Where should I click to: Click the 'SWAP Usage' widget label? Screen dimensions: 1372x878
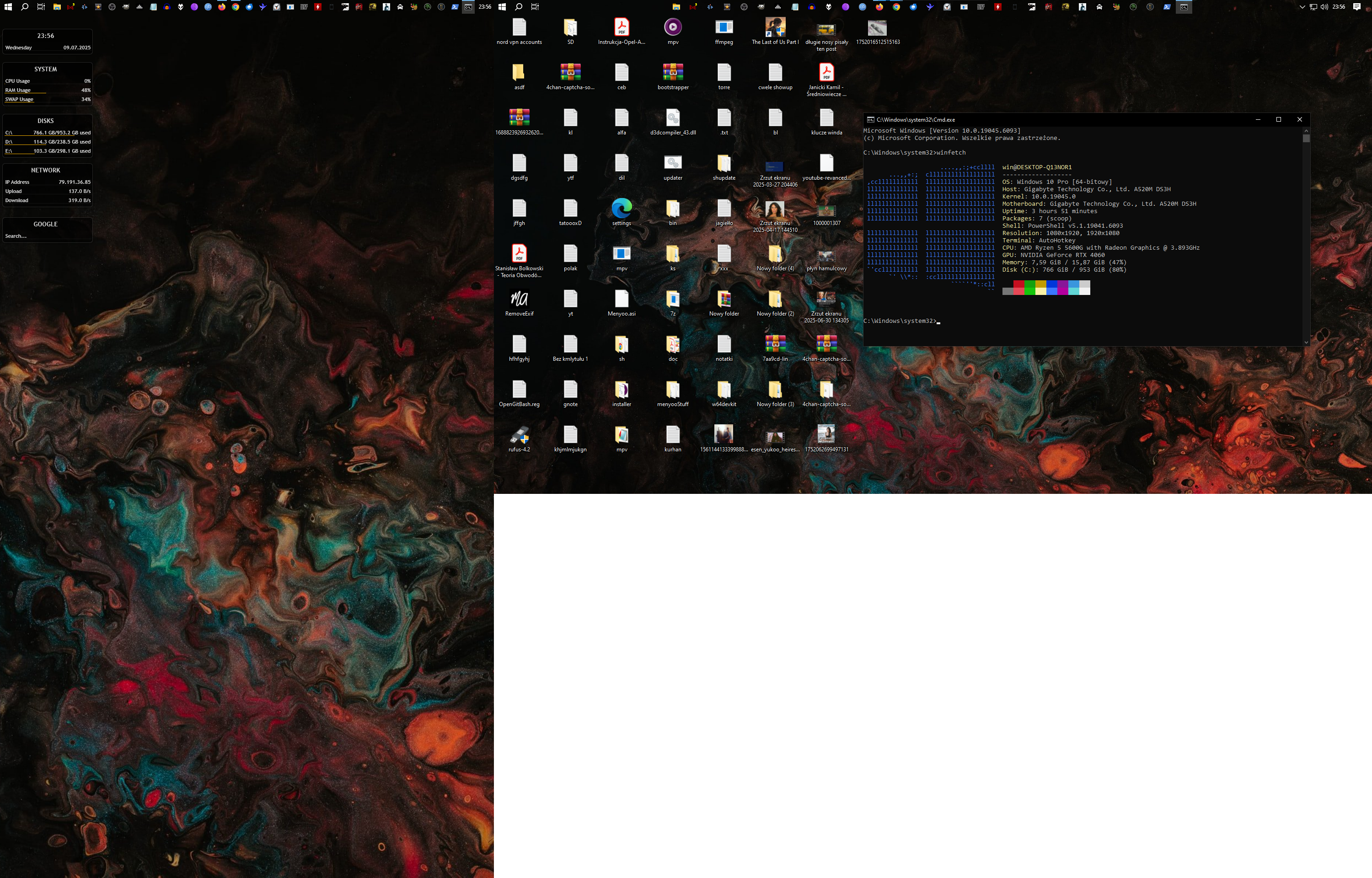pos(19,99)
